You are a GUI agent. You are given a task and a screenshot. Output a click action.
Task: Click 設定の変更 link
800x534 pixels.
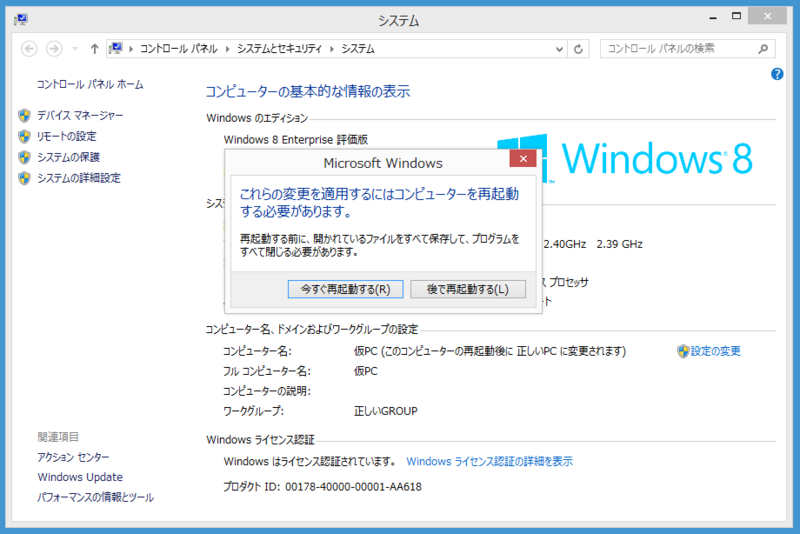pos(715,351)
